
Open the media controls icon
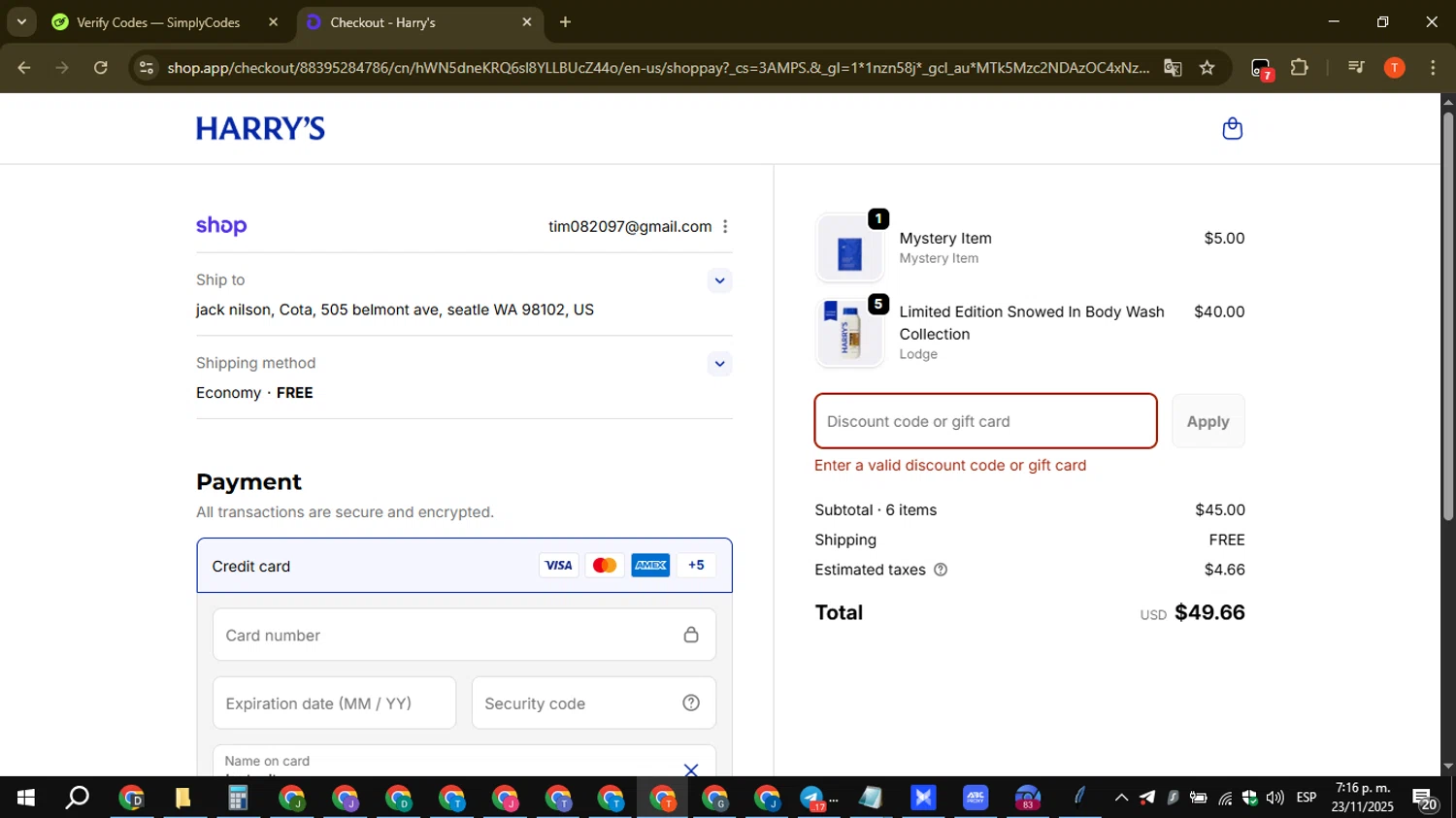[x=1356, y=68]
